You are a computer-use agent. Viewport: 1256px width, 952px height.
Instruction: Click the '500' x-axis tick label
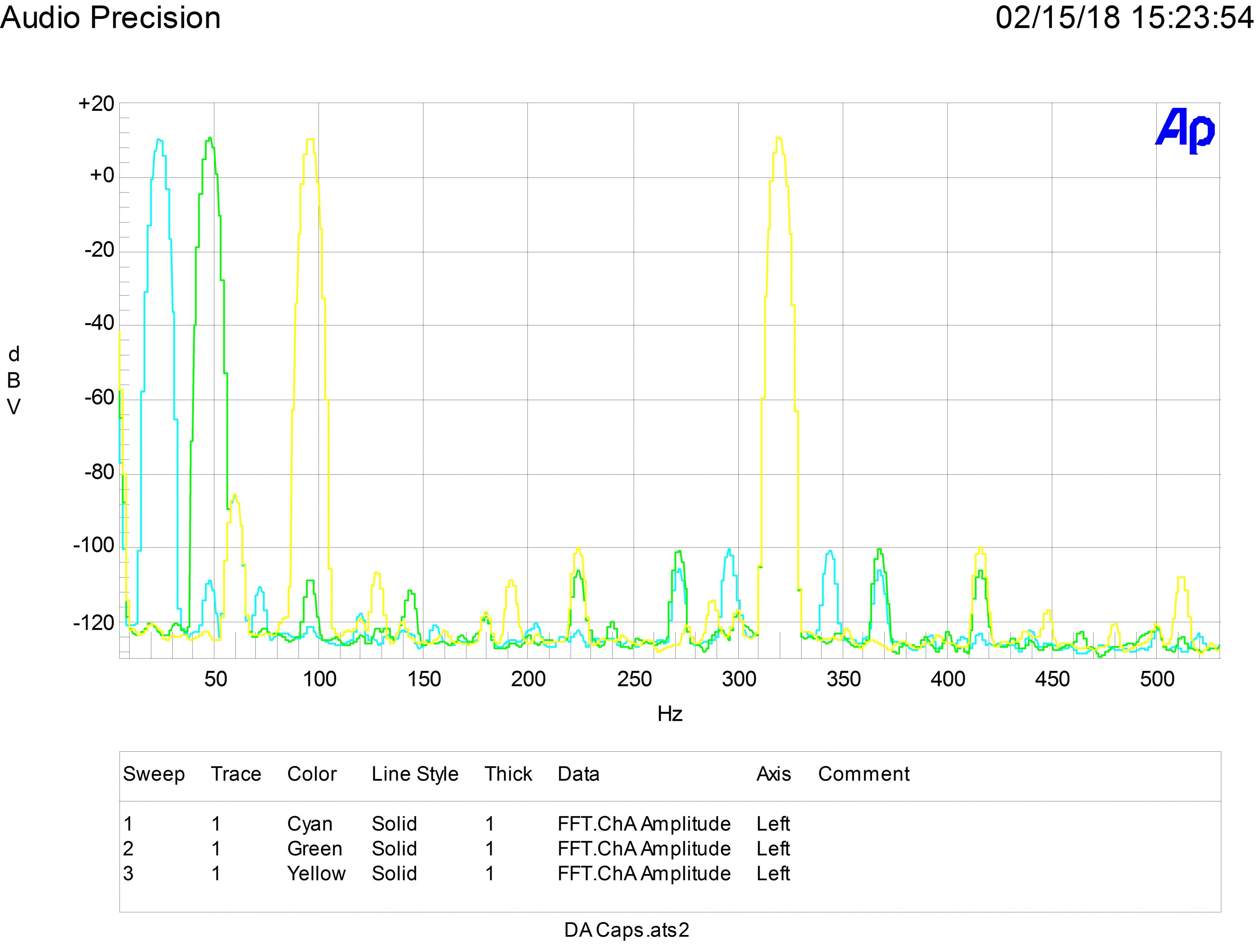pyautogui.click(x=1157, y=679)
